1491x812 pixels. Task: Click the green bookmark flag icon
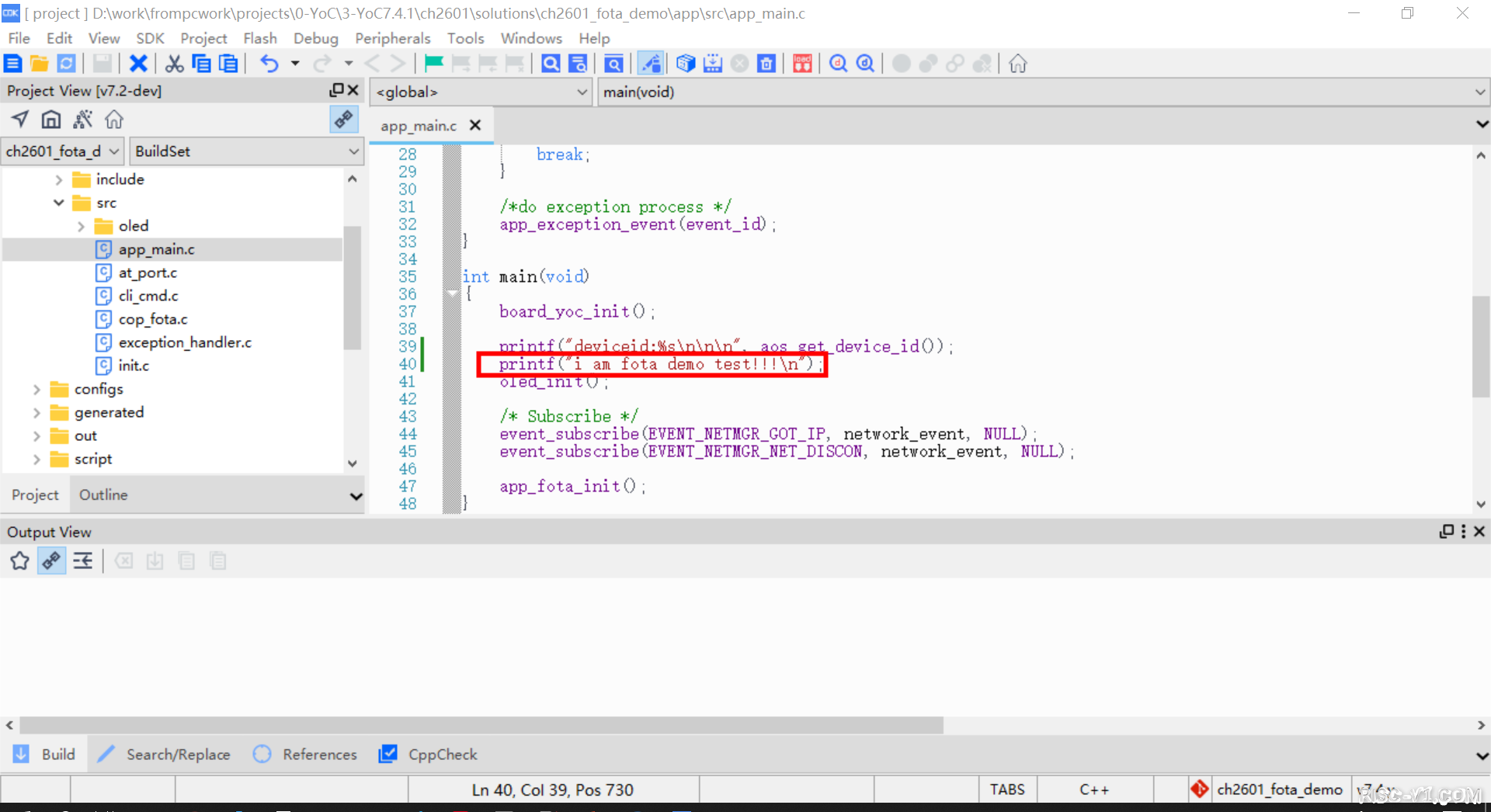[x=433, y=64]
